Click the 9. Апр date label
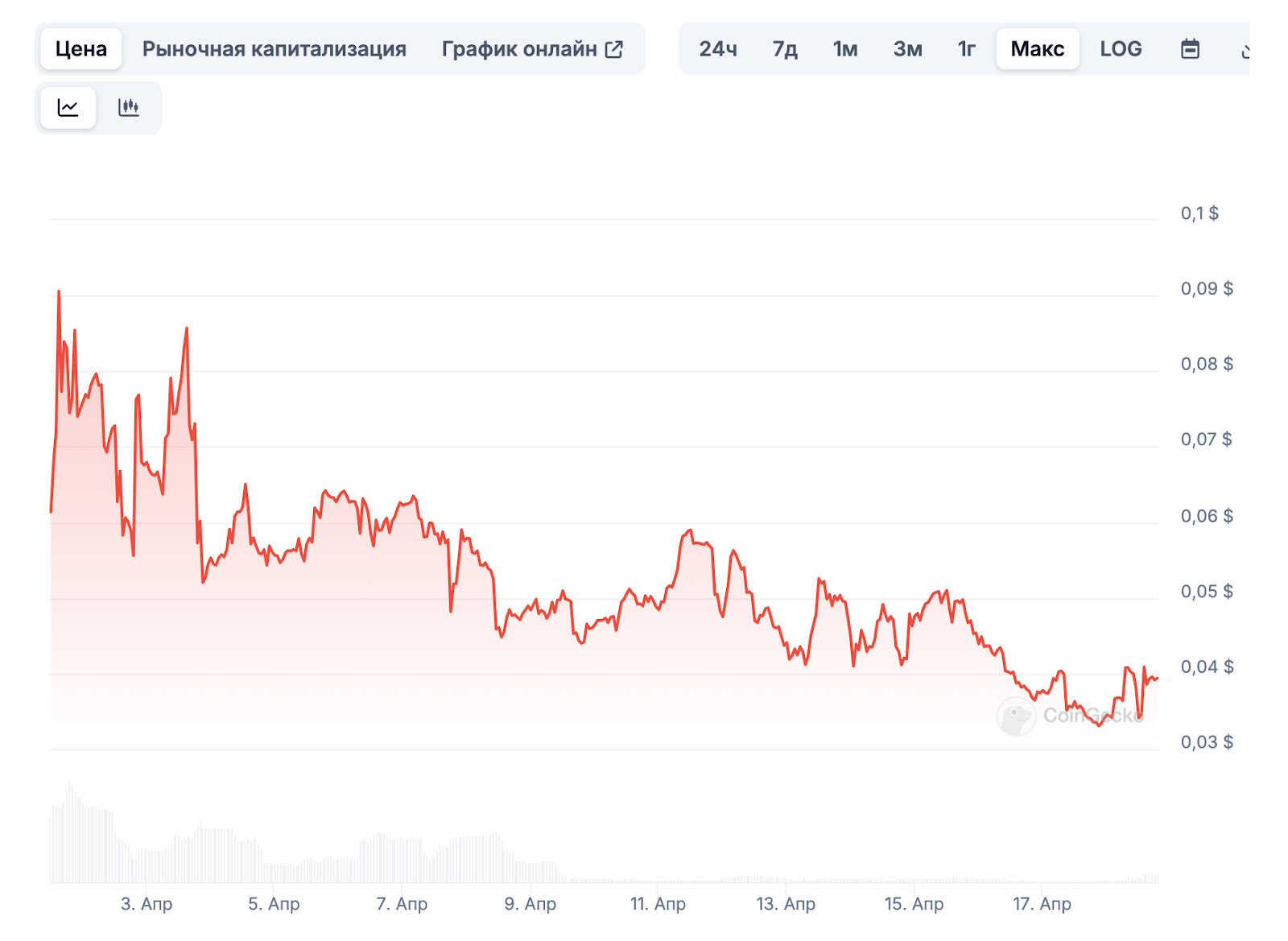Image resolution: width=1288 pixels, height=941 pixels. (530, 904)
